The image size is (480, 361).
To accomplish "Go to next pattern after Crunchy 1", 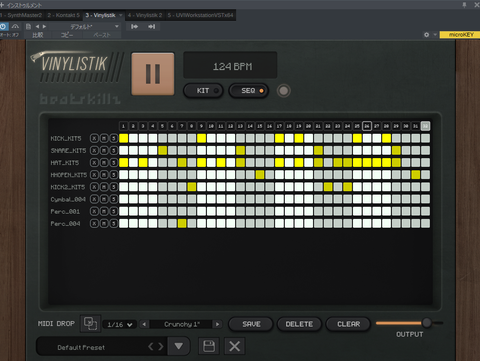I will pyautogui.click(x=217, y=324).
